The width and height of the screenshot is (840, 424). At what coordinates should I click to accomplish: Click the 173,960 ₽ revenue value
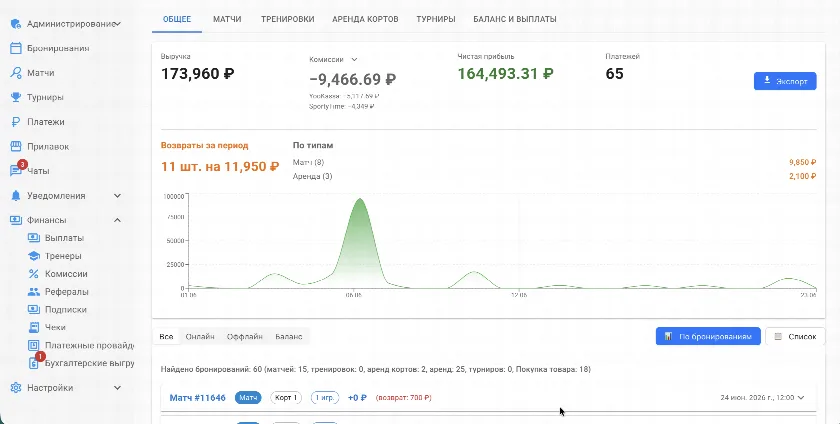click(198, 74)
